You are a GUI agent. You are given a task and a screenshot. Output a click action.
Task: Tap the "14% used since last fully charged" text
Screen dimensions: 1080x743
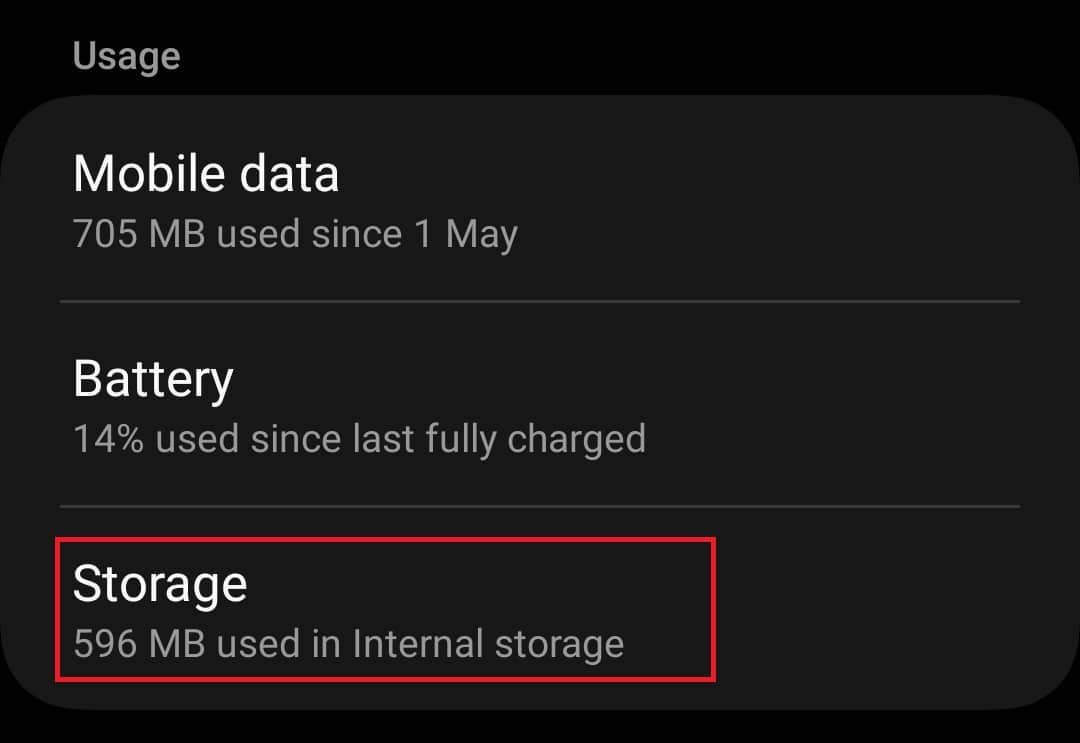point(359,439)
